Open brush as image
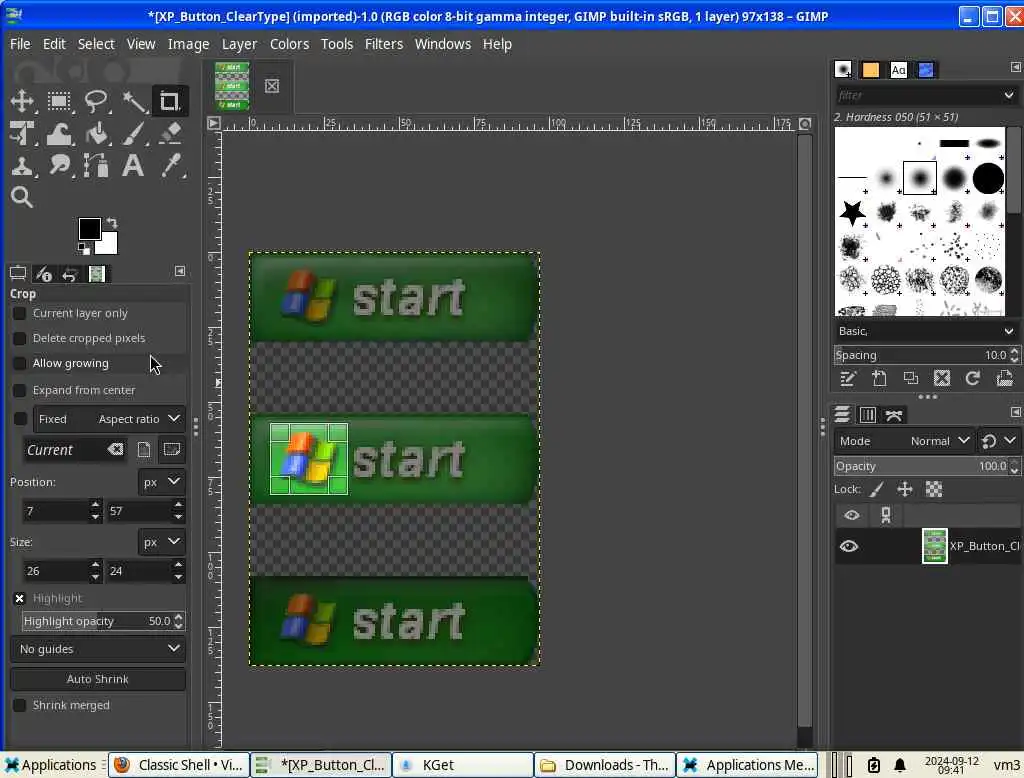1024x778 pixels. [x=1004, y=379]
